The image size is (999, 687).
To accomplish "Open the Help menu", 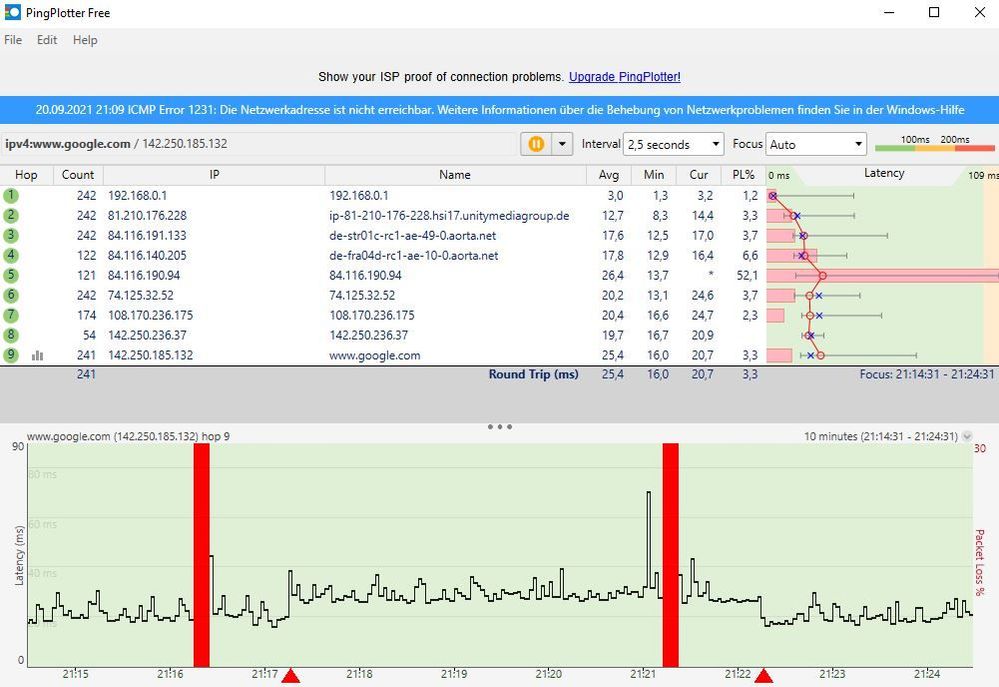I will pyautogui.click(x=85, y=40).
